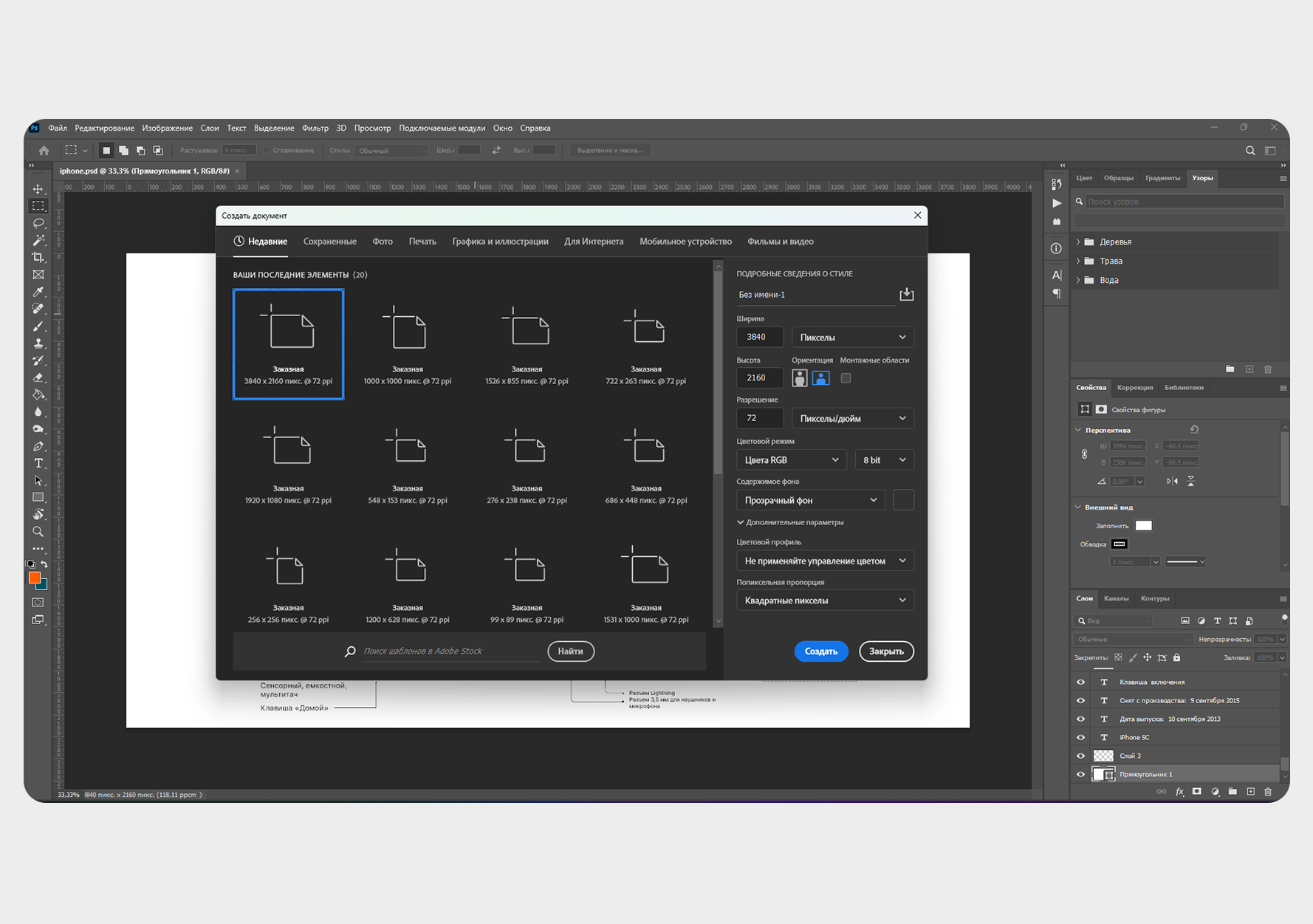Click the 'Закрыть' button
The width and height of the screenshot is (1313, 924).
click(x=886, y=651)
